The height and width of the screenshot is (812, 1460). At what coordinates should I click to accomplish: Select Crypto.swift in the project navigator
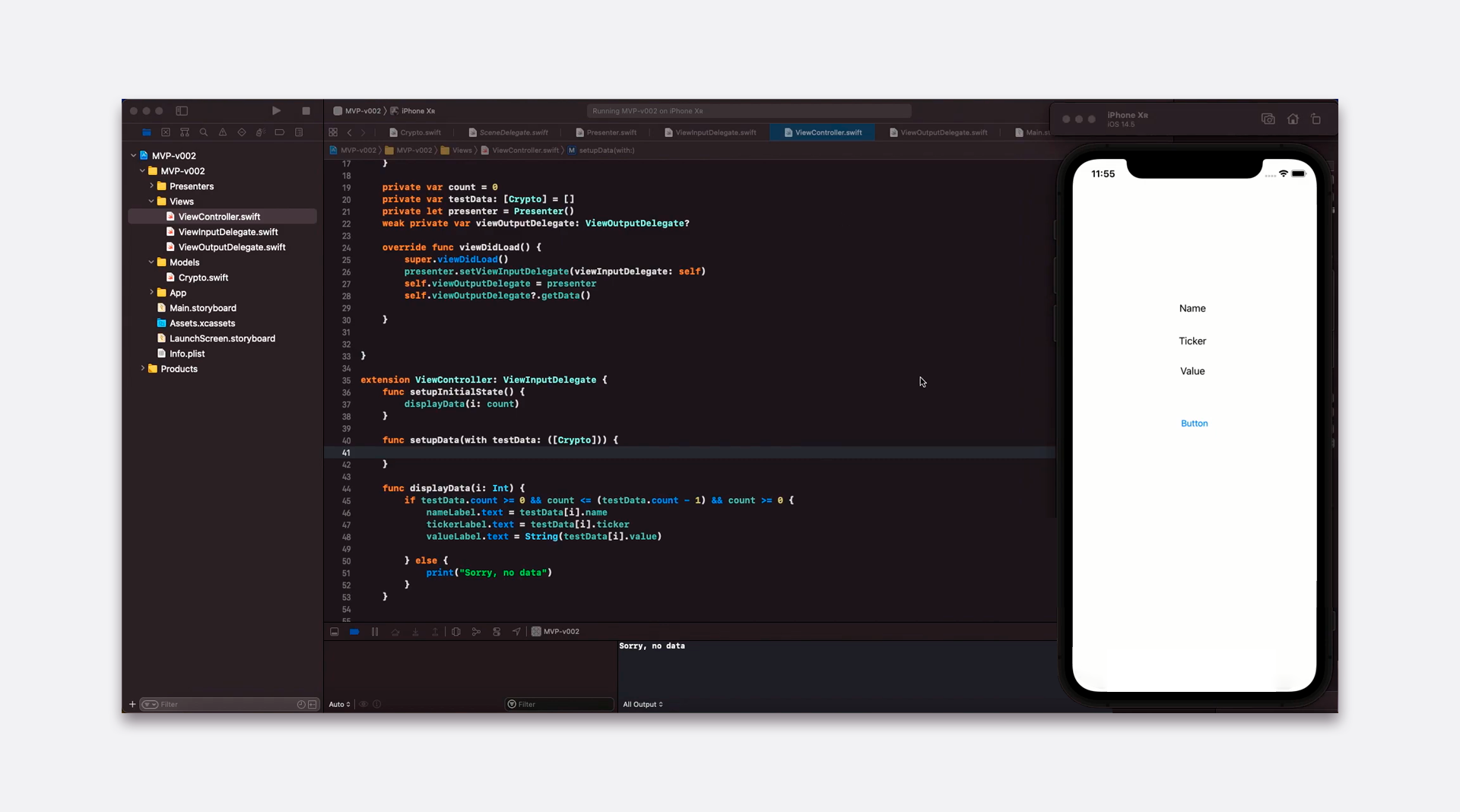pyautogui.click(x=203, y=278)
